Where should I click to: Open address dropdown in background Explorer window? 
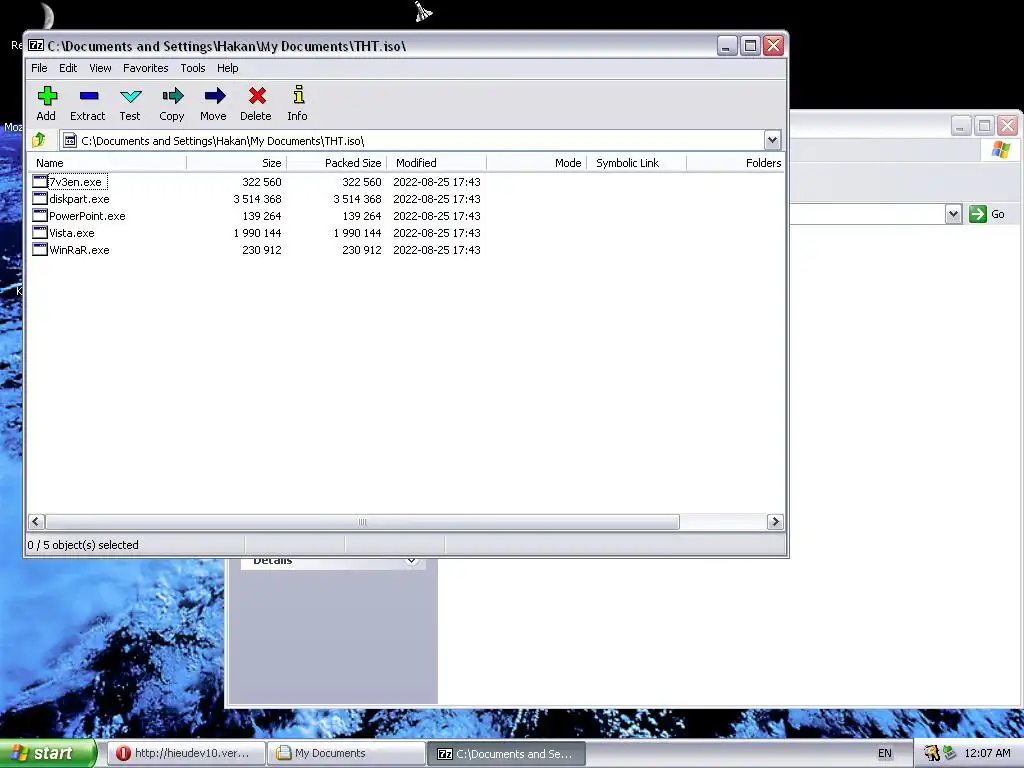pyautogui.click(x=953, y=214)
